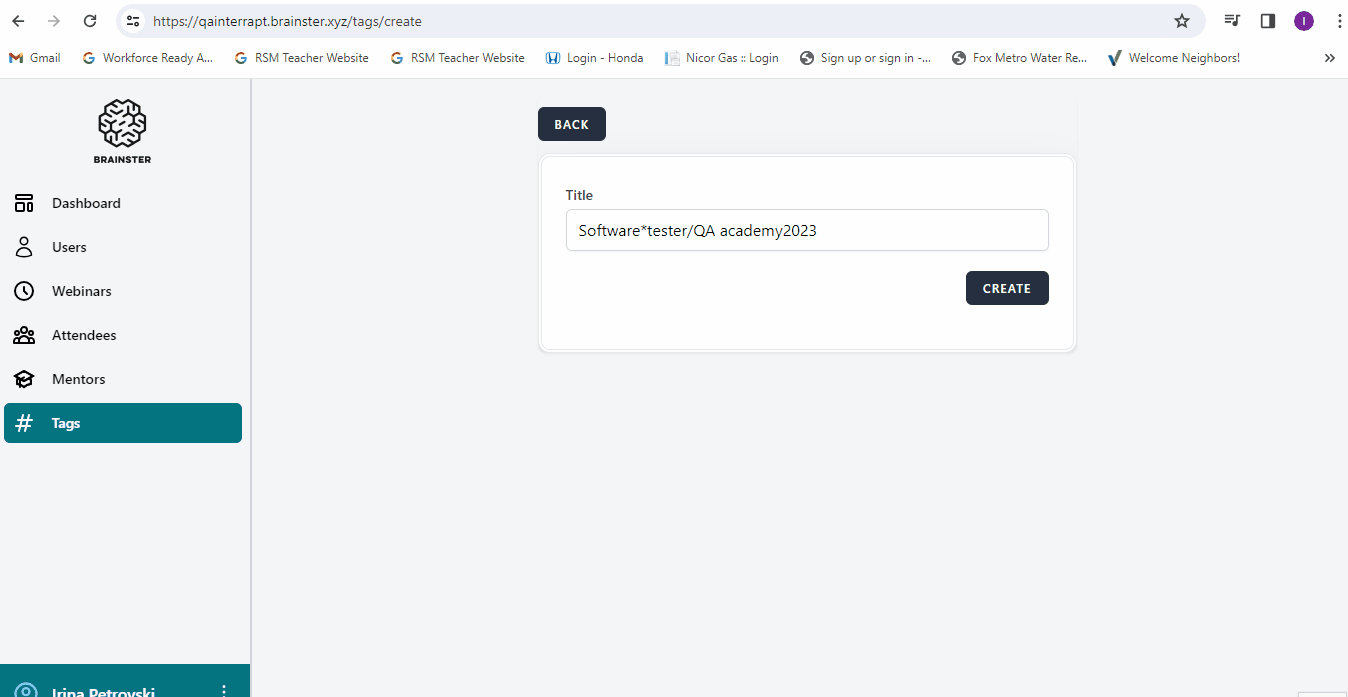Open the Chrome profile avatar

1303,21
